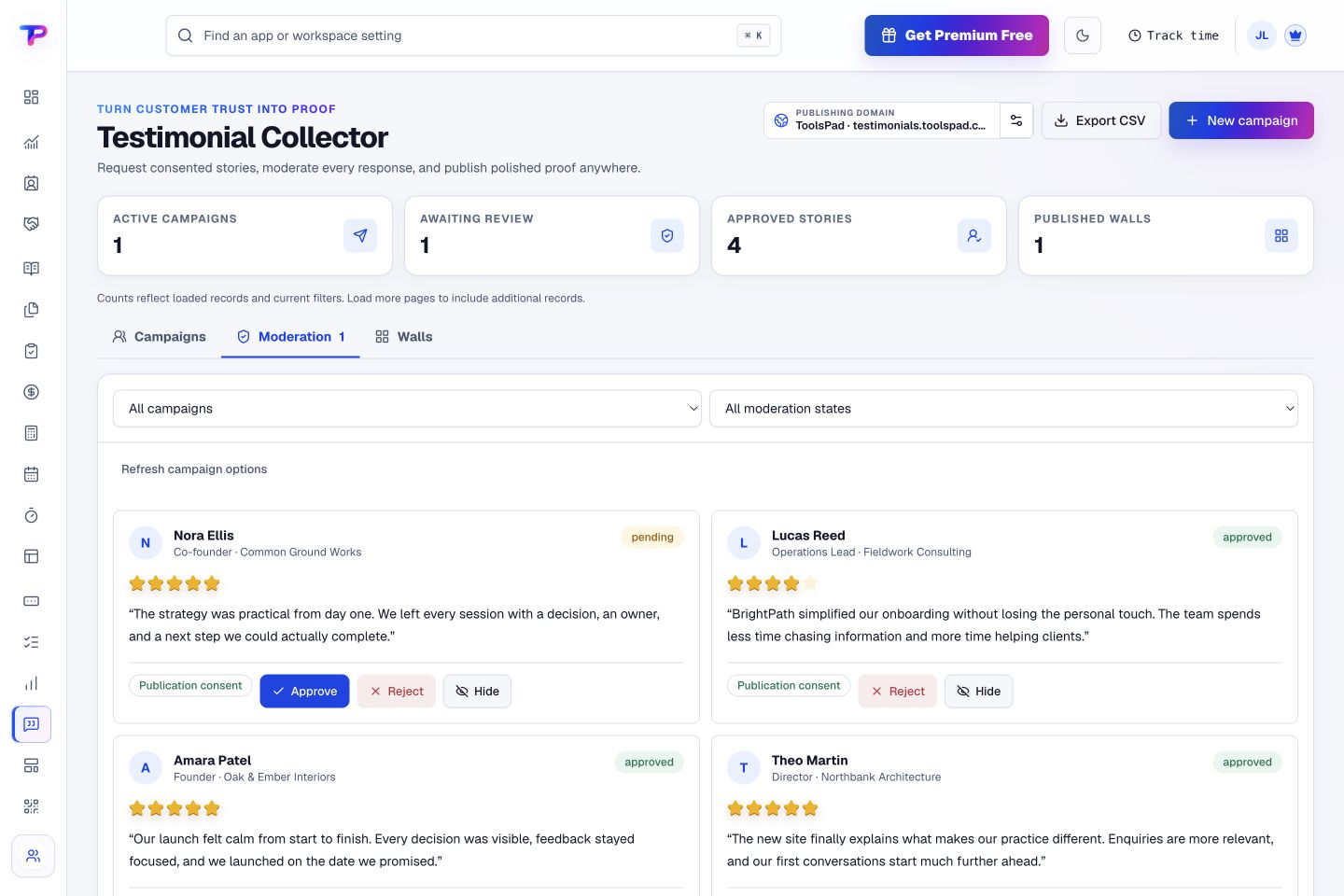Reject Nora Ellis's testimonial
The width and height of the screenshot is (1344, 896).
tap(397, 691)
